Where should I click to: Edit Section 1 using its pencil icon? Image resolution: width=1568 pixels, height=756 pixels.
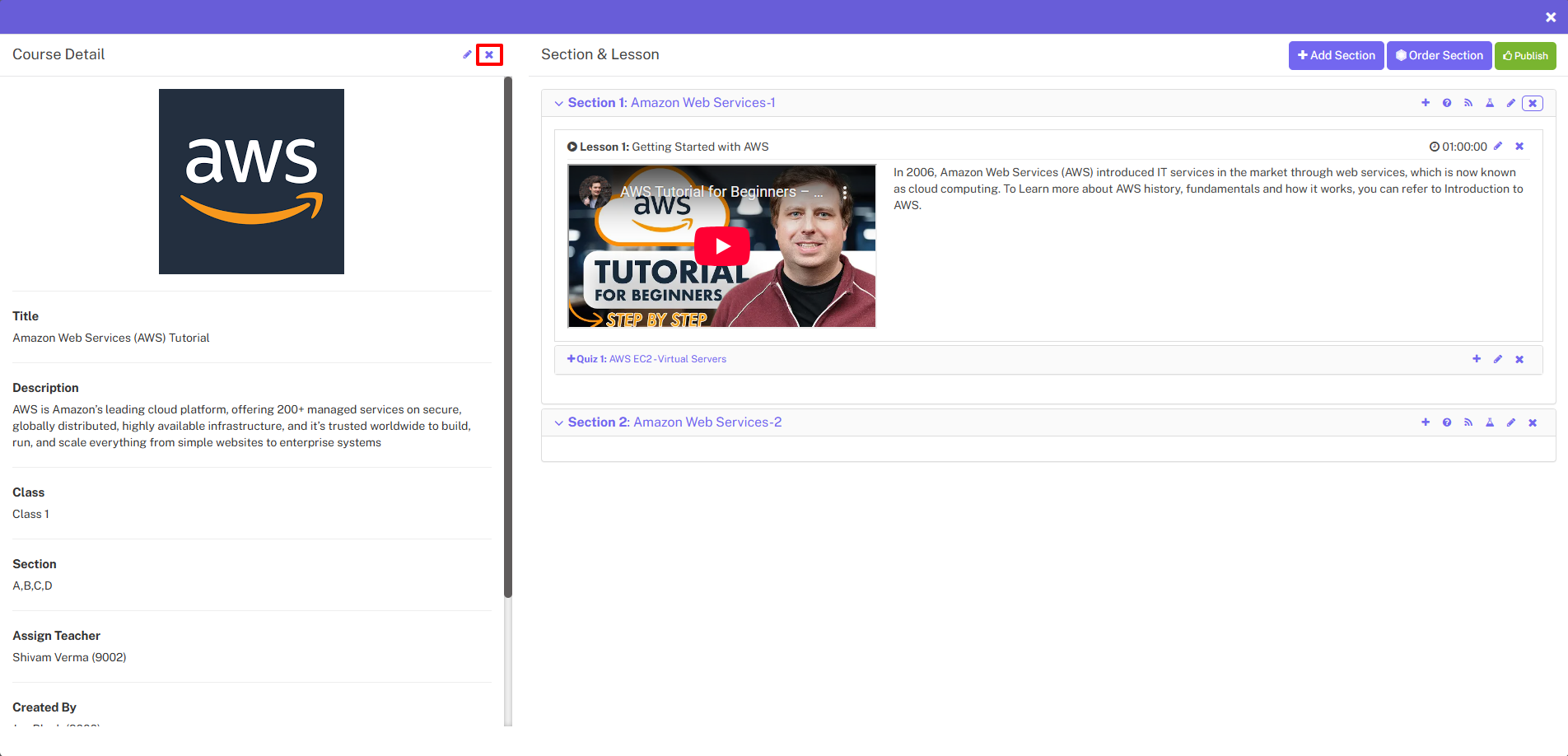point(1511,102)
